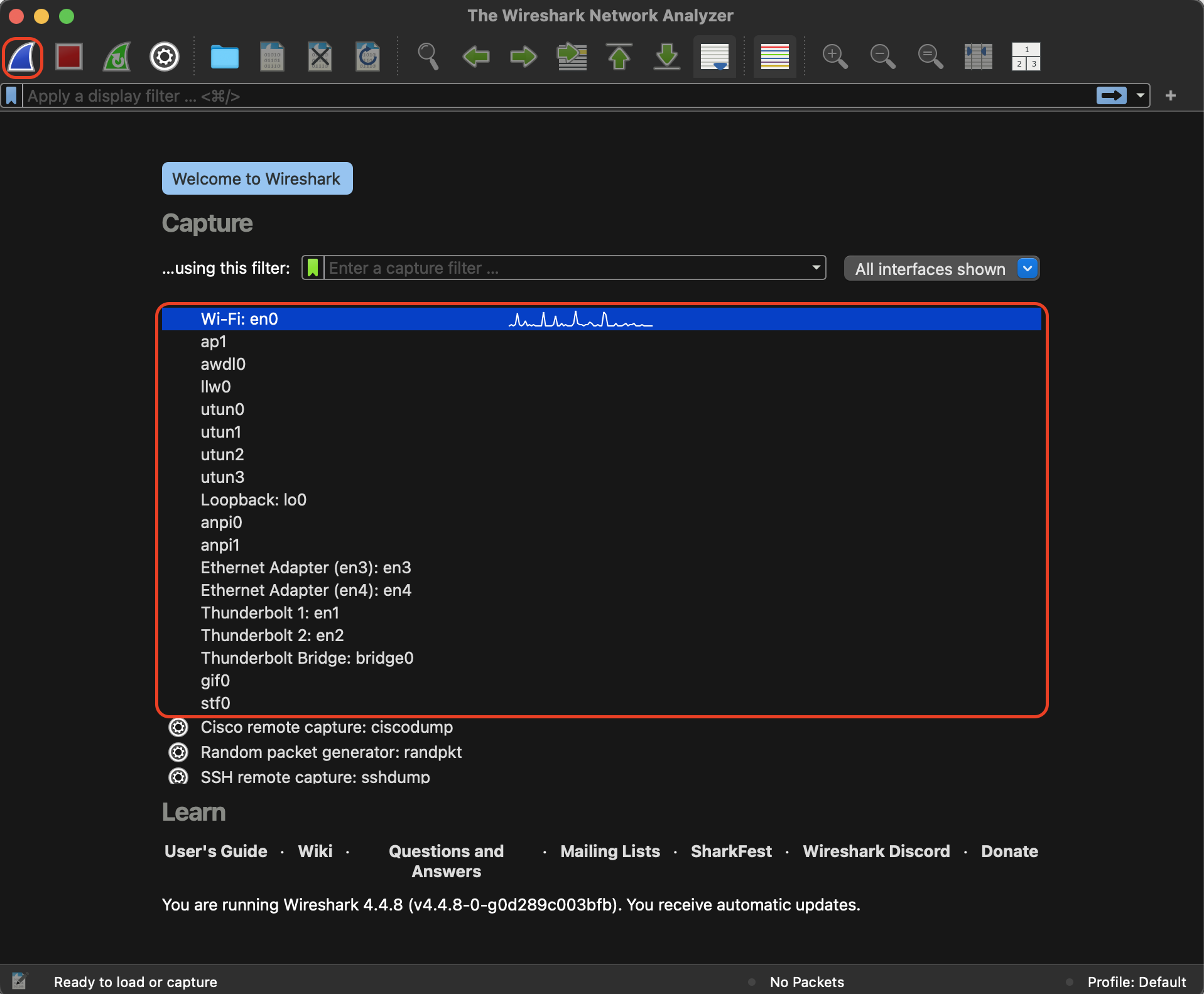The width and height of the screenshot is (1204, 994).
Task: Expand the capture filter dropdown arrow
Action: (x=816, y=268)
